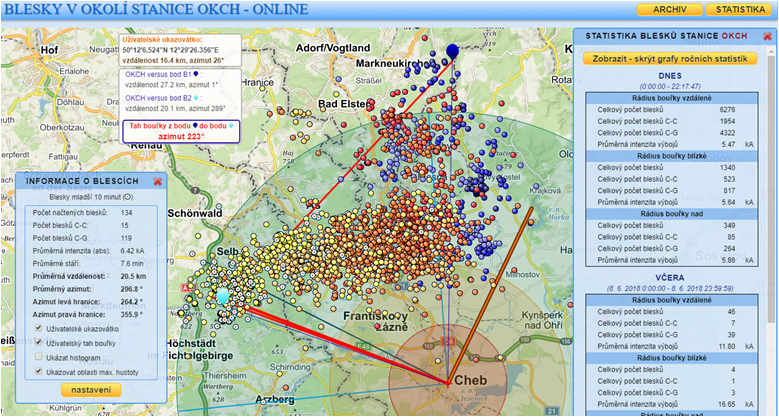Click 'vzdálenost 27.2 km, azimut 1°' text
This screenshot has height=417, width=779.
point(169,84)
